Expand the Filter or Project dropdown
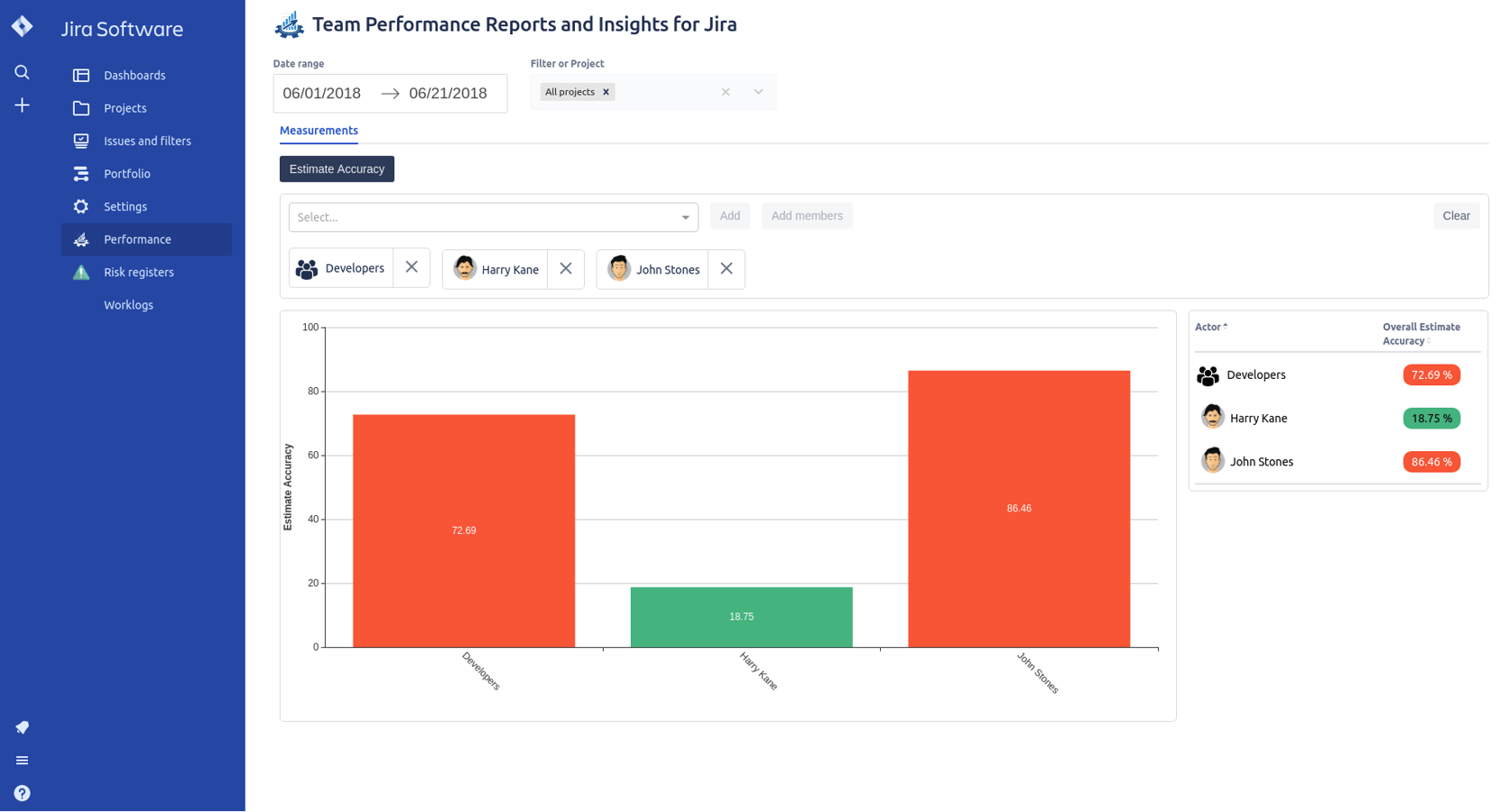 tap(758, 92)
